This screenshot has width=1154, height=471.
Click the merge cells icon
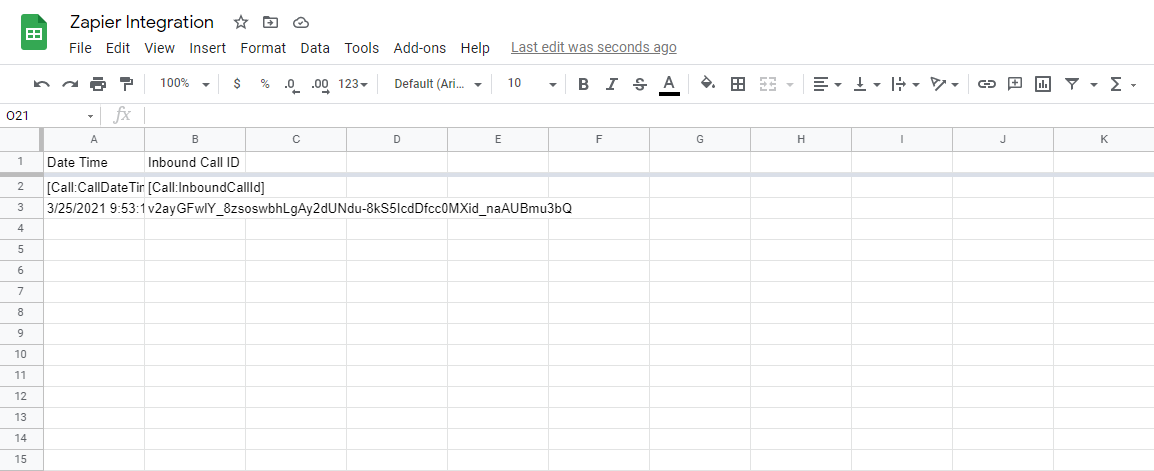tap(768, 84)
